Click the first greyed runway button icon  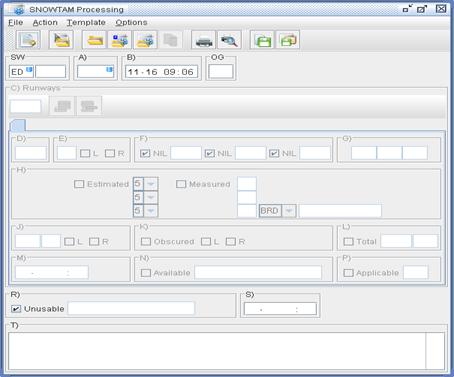[x=62, y=106]
